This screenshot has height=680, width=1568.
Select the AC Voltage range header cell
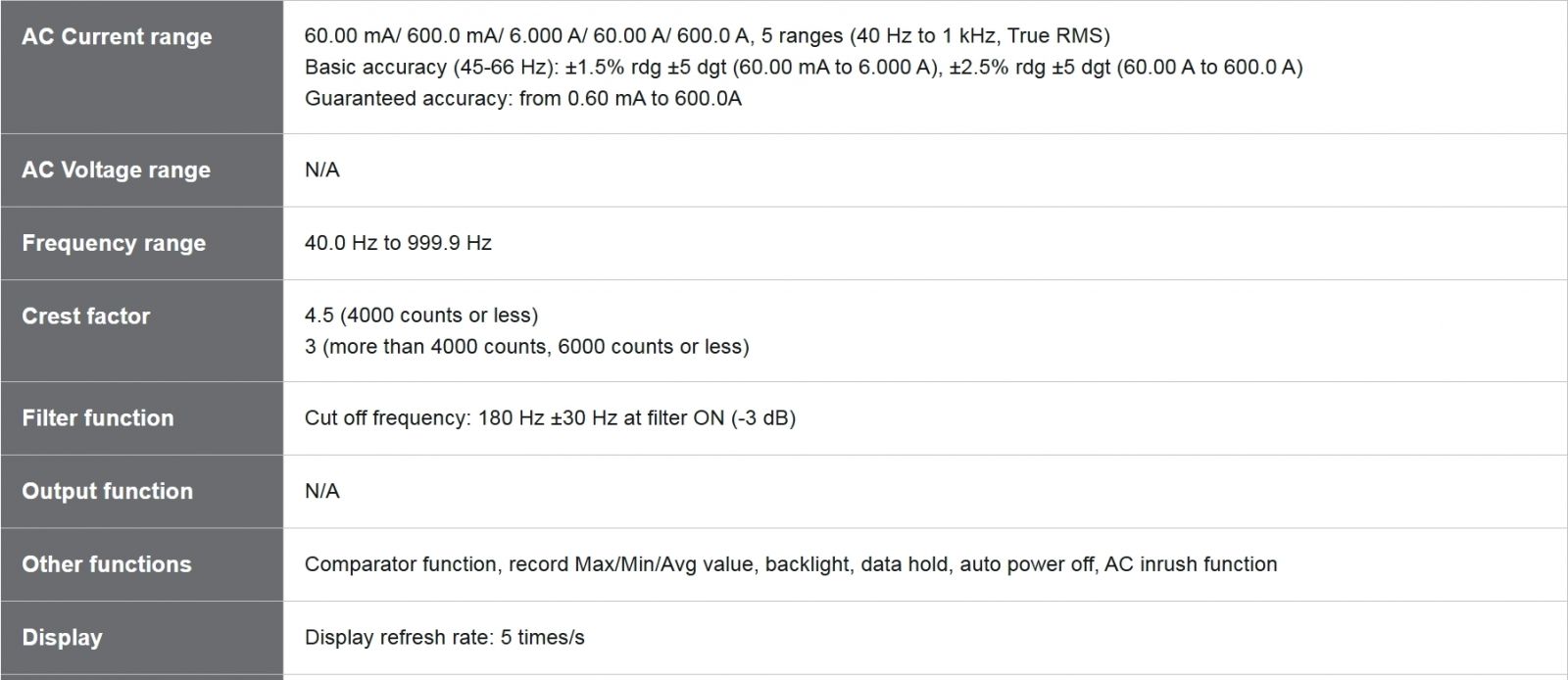[116, 170]
